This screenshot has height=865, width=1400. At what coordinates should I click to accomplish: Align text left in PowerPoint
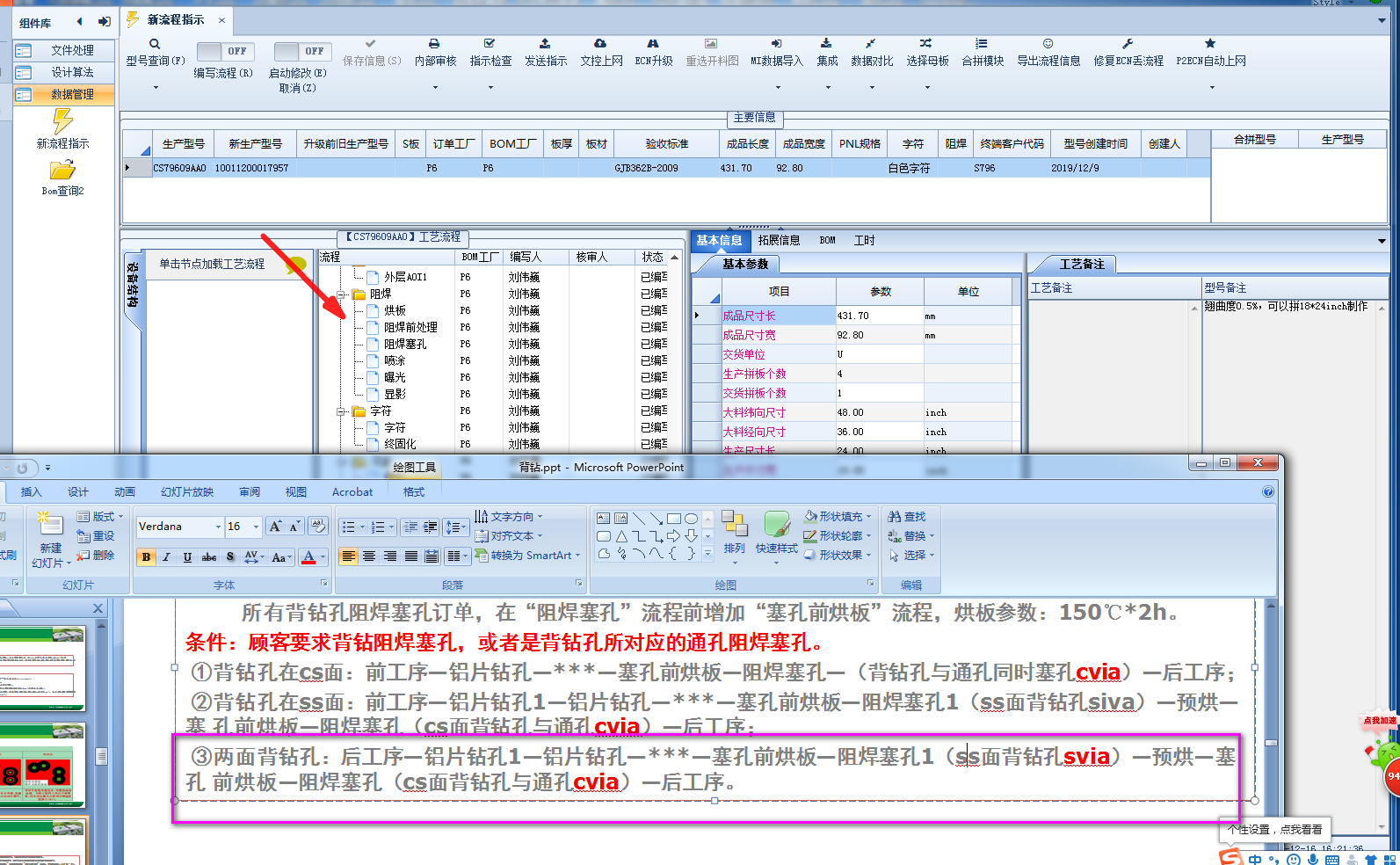348,556
